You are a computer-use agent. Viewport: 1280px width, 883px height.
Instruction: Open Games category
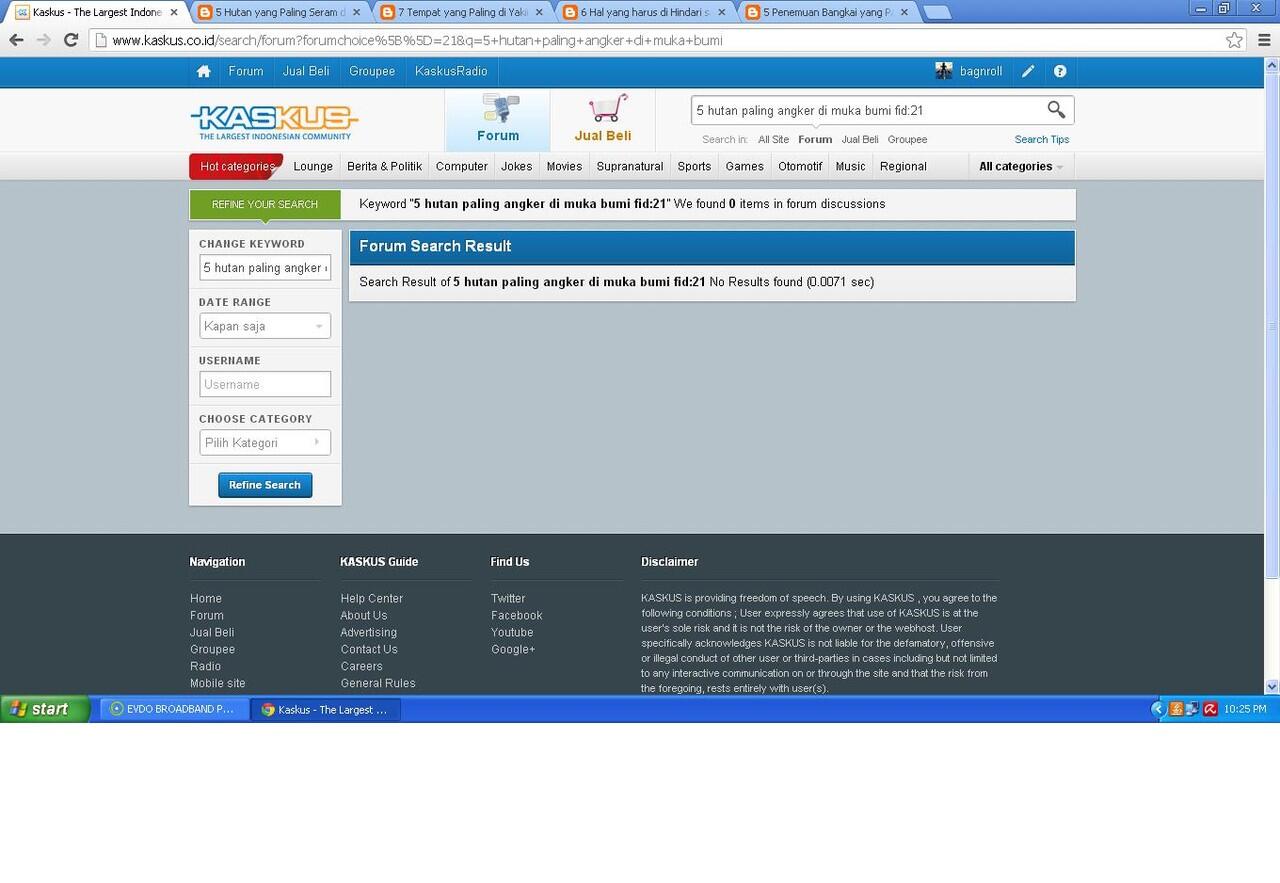click(745, 167)
